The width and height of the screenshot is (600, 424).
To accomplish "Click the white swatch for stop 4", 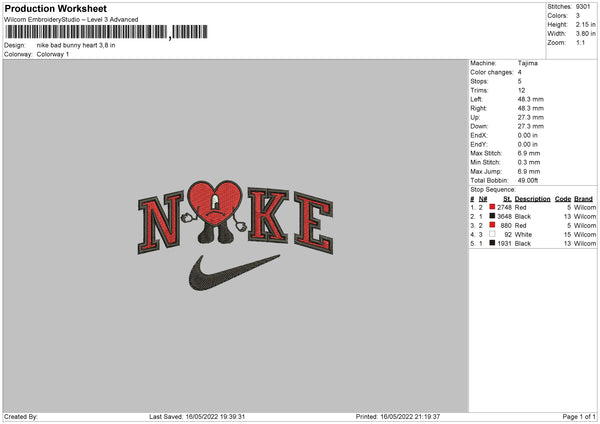I will (x=492, y=234).
